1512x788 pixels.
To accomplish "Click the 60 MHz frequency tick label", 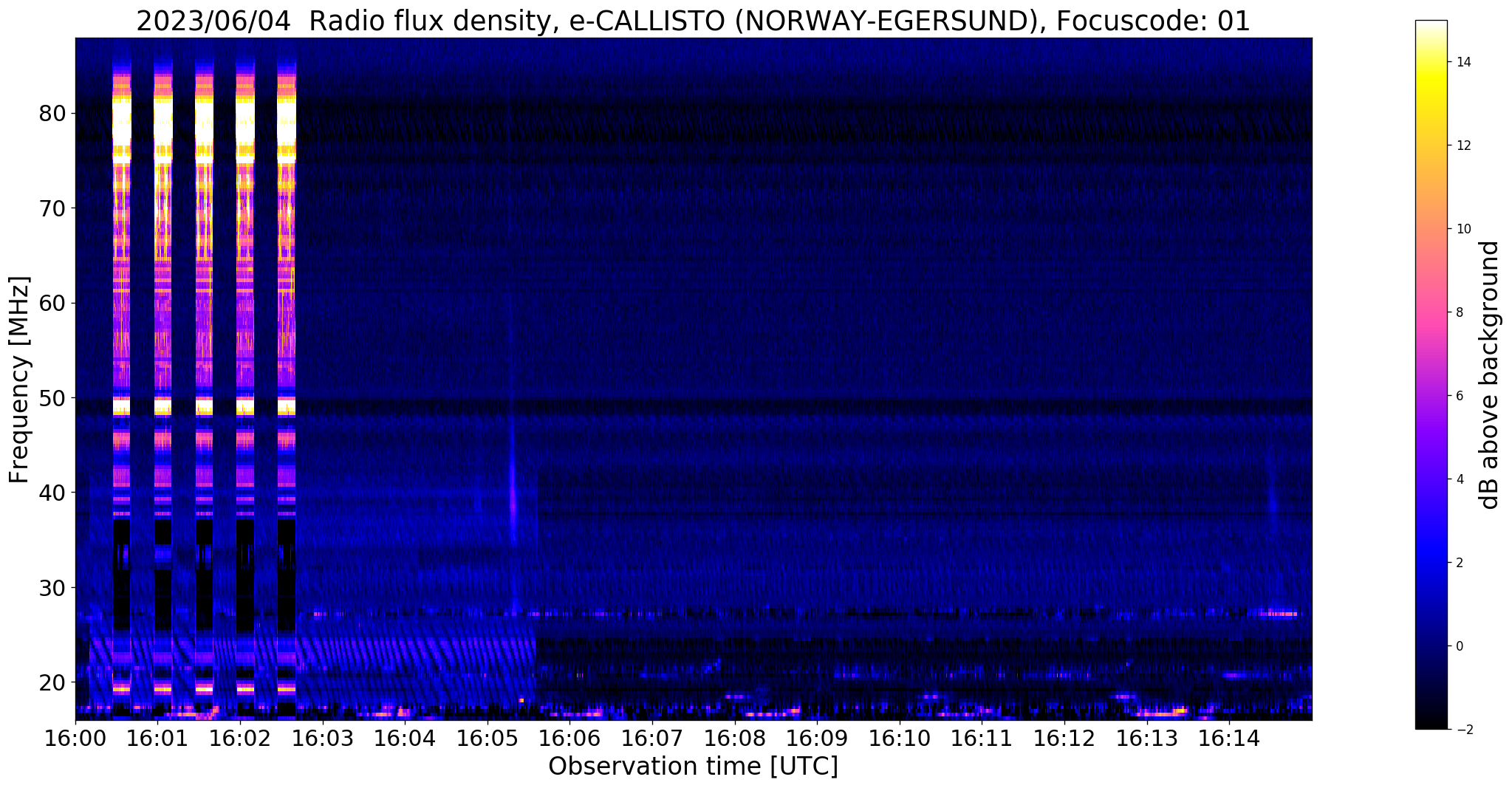I will (52, 303).
